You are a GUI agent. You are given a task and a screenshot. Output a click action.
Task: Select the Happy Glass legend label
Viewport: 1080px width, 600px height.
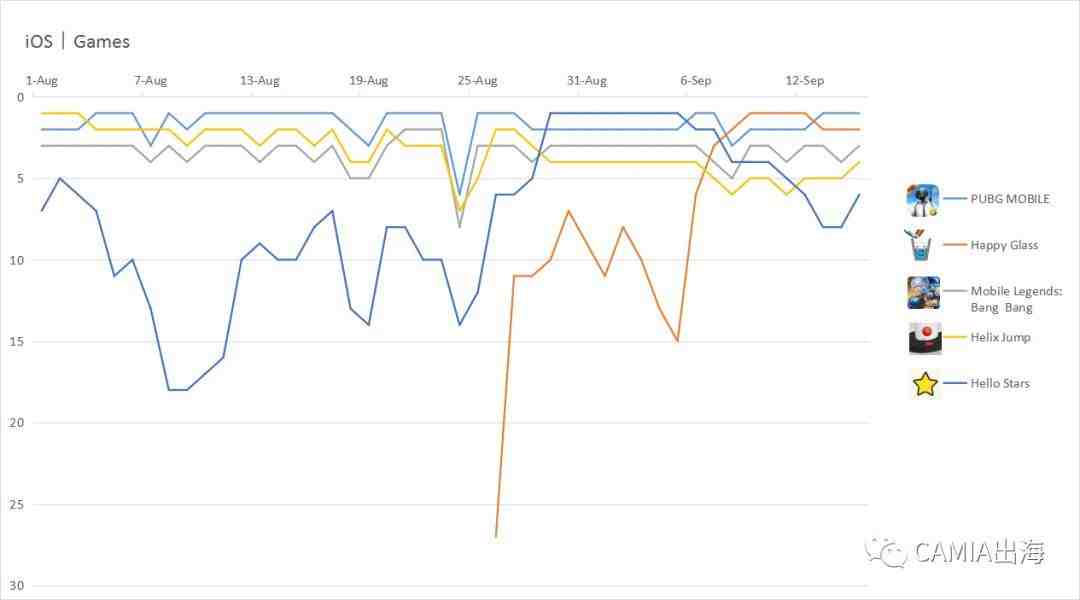pos(1004,245)
